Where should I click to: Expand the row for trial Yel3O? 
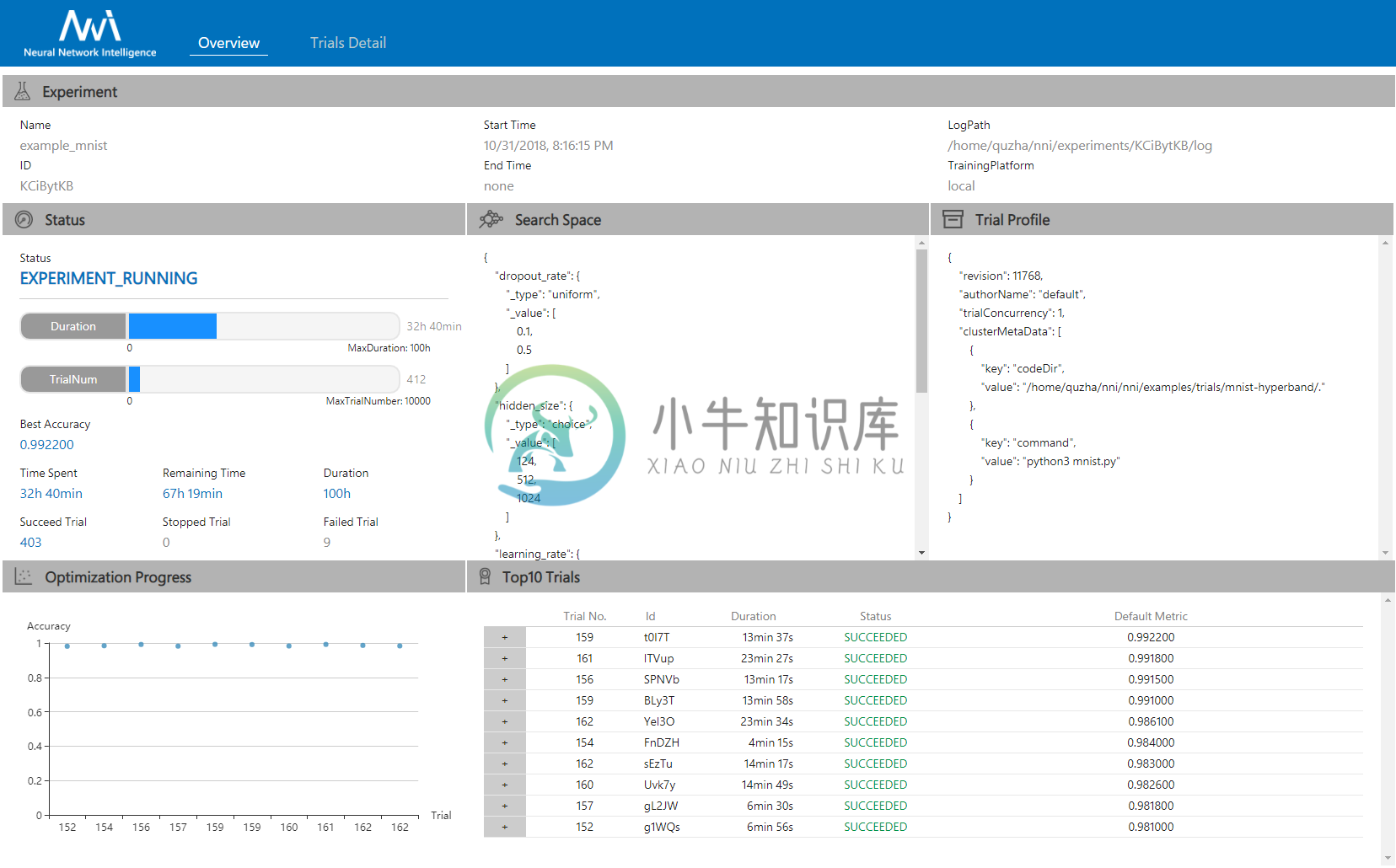coord(505,721)
